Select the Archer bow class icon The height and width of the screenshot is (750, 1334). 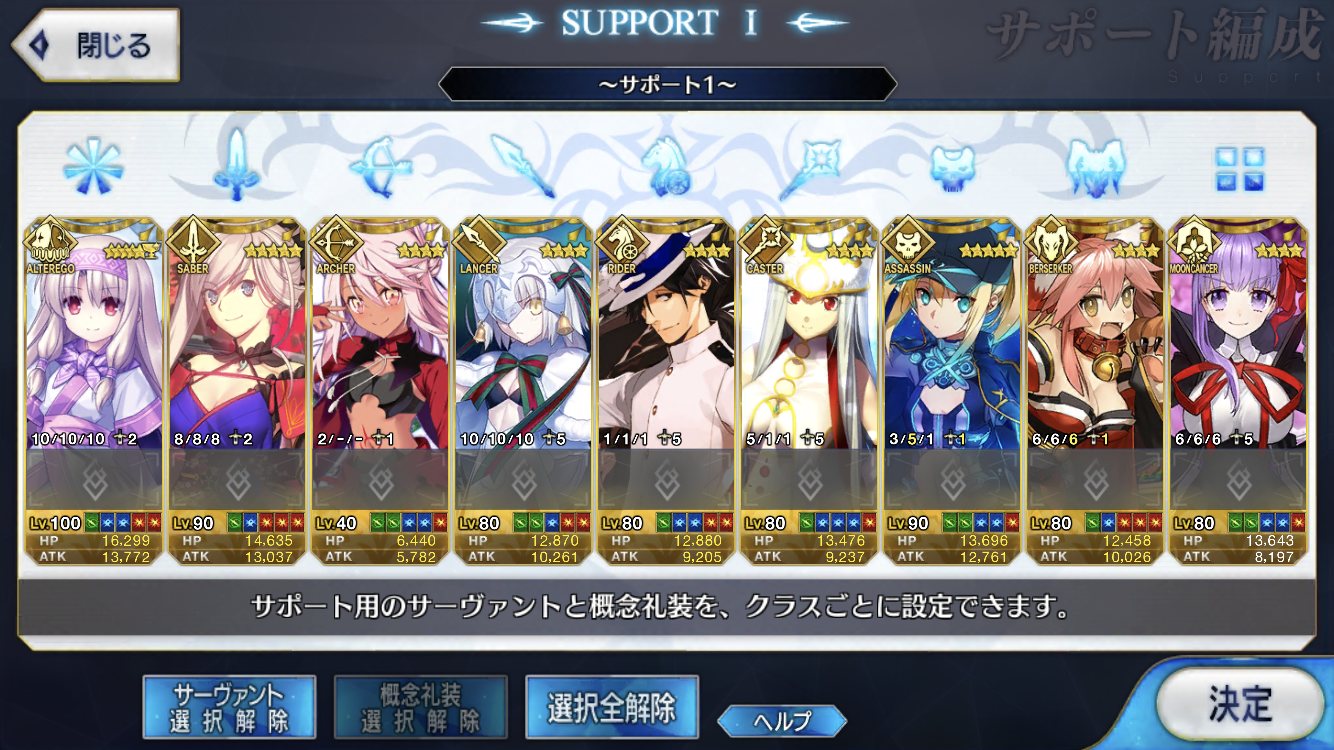[378, 166]
